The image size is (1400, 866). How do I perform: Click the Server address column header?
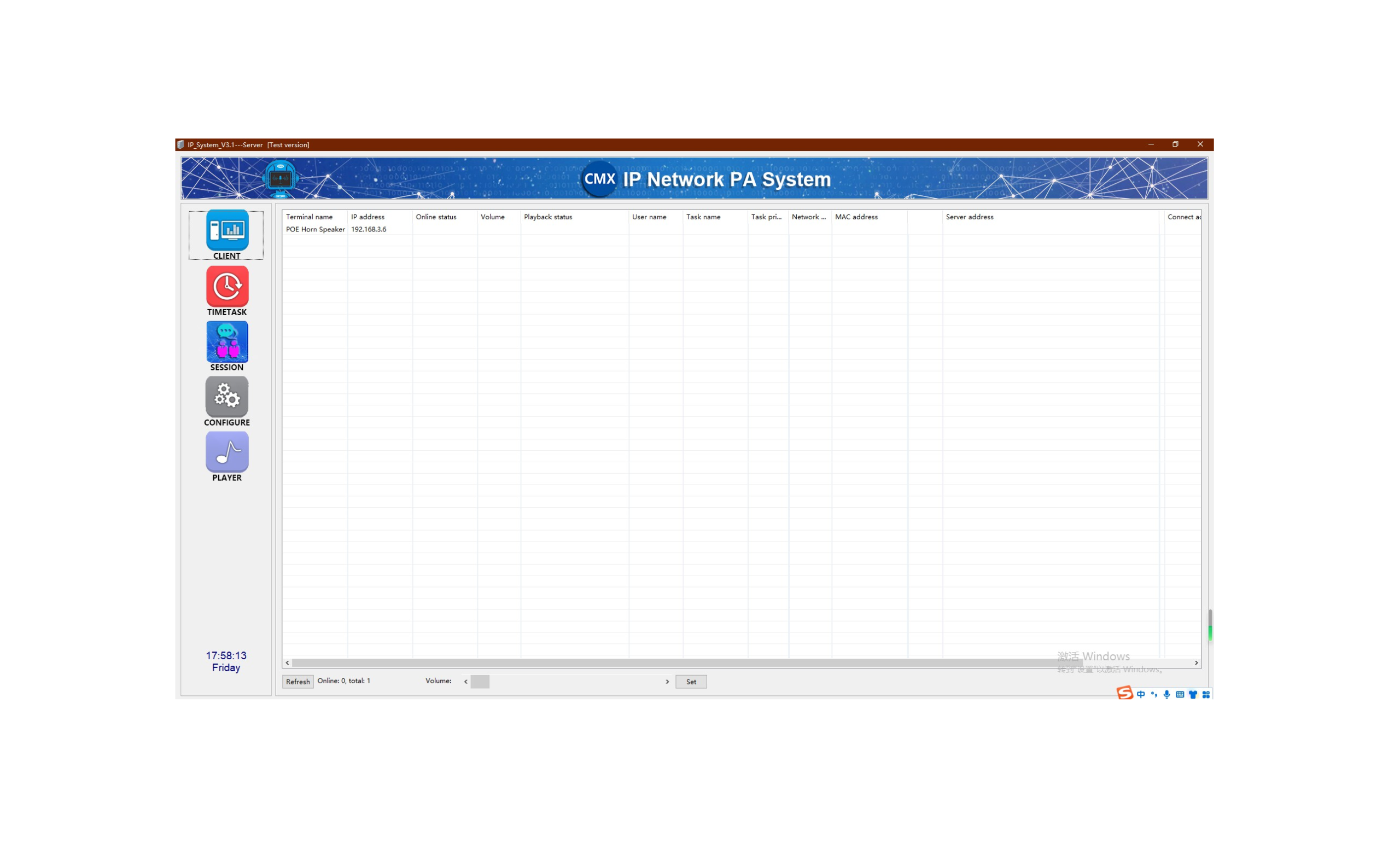pyautogui.click(x=970, y=217)
